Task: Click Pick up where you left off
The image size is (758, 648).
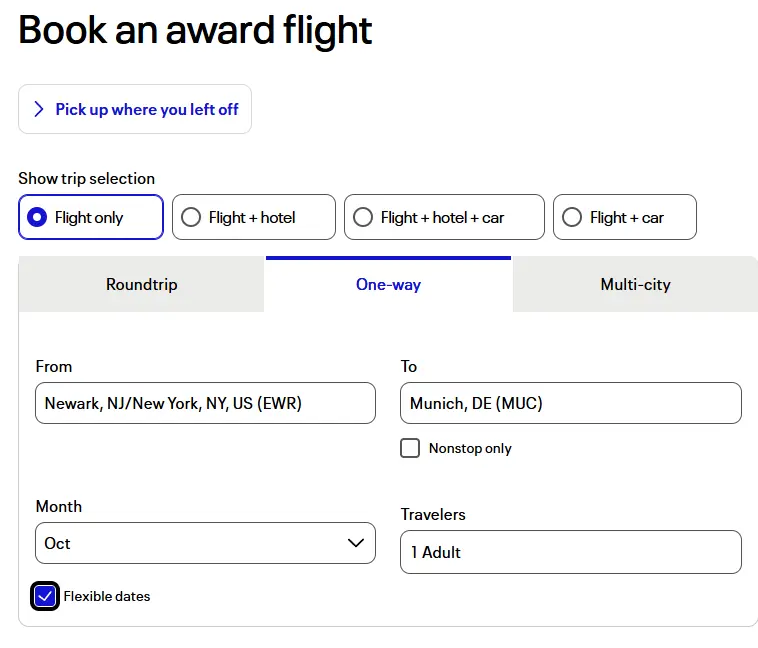Action: (x=146, y=109)
